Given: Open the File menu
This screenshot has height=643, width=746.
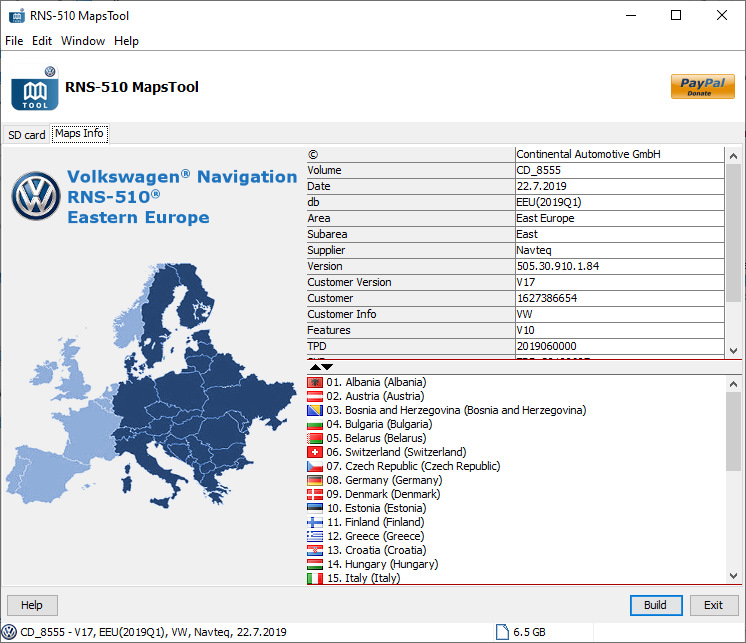Looking at the screenshot, I should point(14,41).
